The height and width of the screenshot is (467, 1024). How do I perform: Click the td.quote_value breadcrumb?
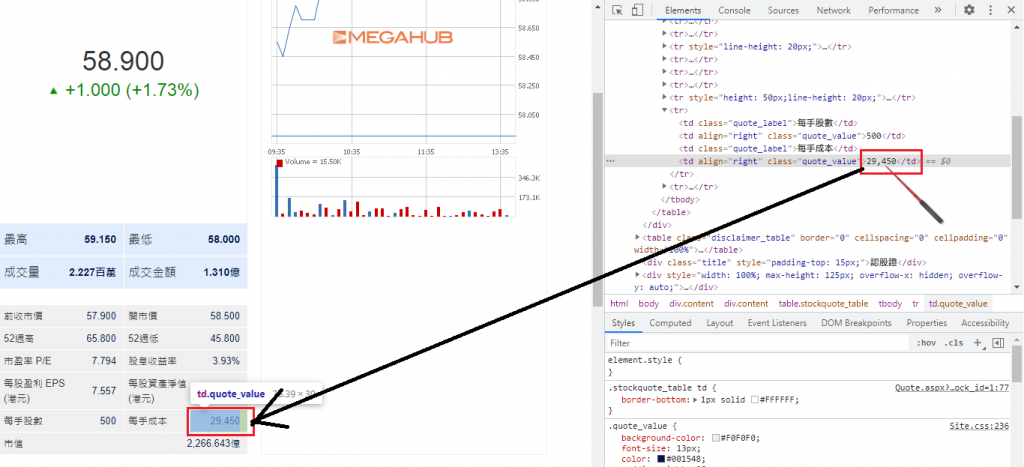(958, 304)
